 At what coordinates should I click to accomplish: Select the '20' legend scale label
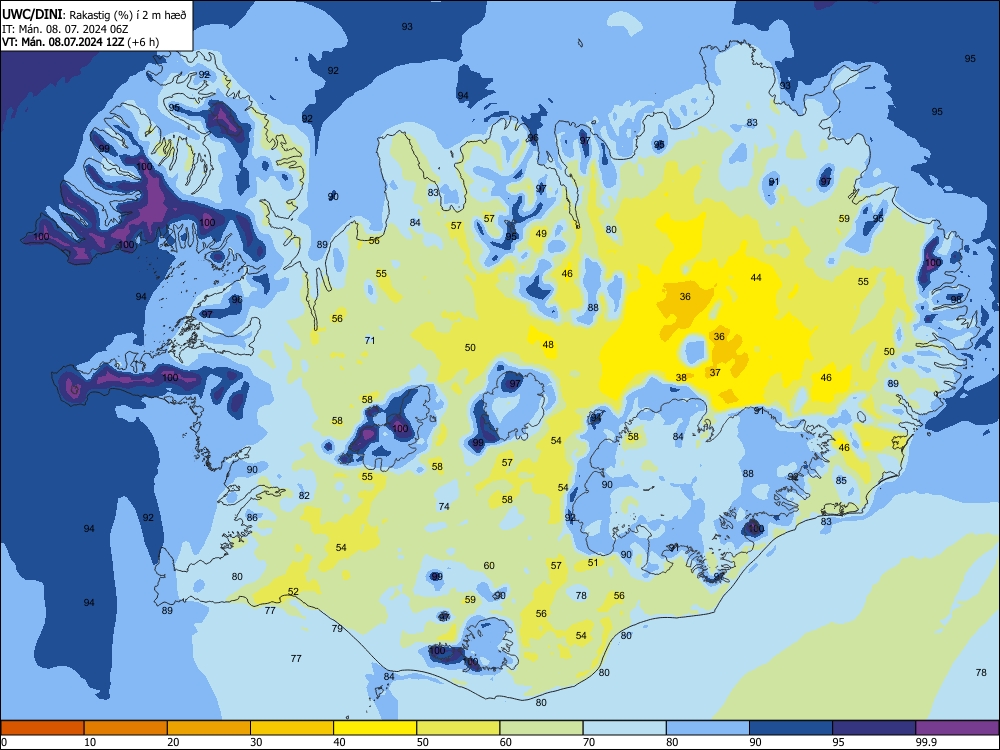coord(173,742)
